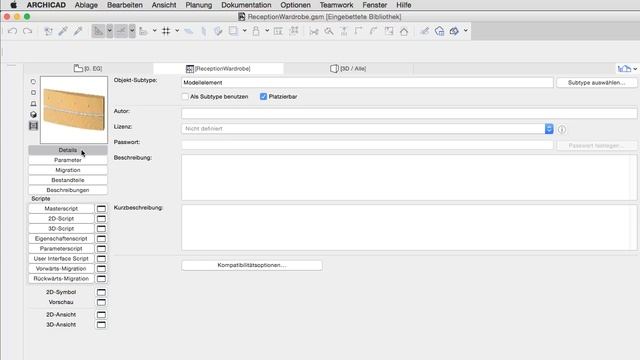This screenshot has height=360, width=640.
Task: Open the marquee options dropdown arrow
Action: [244, 31]
